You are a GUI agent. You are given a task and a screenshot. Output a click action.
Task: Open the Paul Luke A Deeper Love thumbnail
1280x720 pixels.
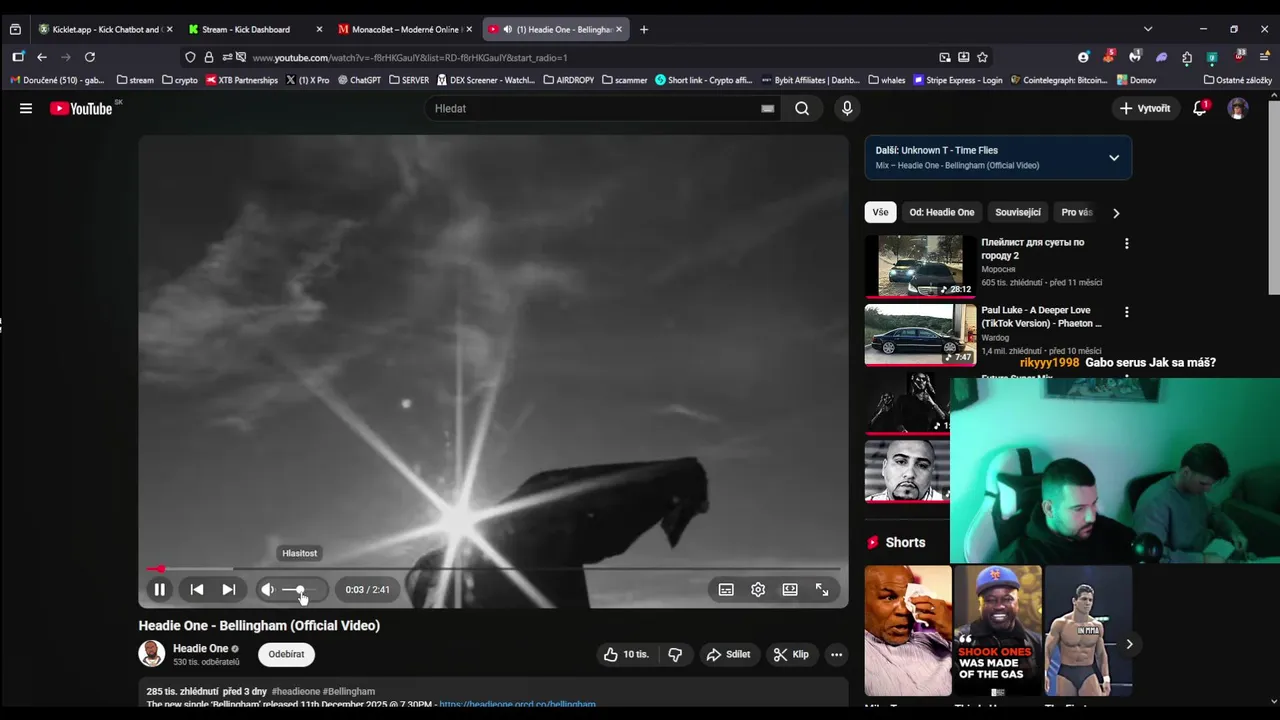pyautogui.click(x=920, y=335)
